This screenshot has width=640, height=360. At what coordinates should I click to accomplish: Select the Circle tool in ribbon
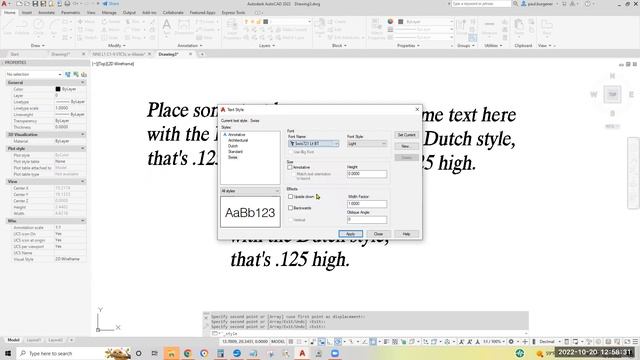point(38,27)
